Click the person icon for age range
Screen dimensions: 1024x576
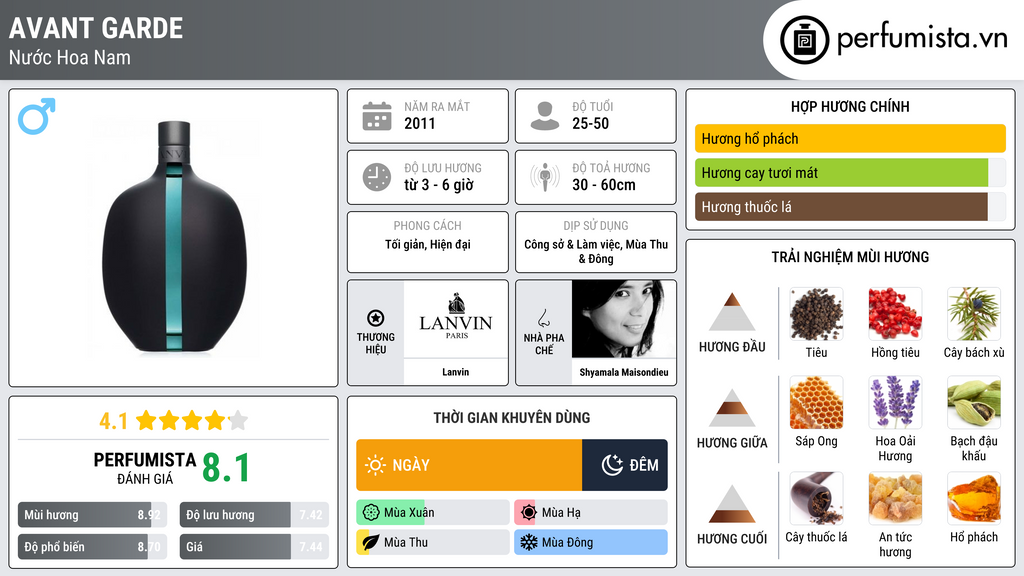[x=544, y=116]
